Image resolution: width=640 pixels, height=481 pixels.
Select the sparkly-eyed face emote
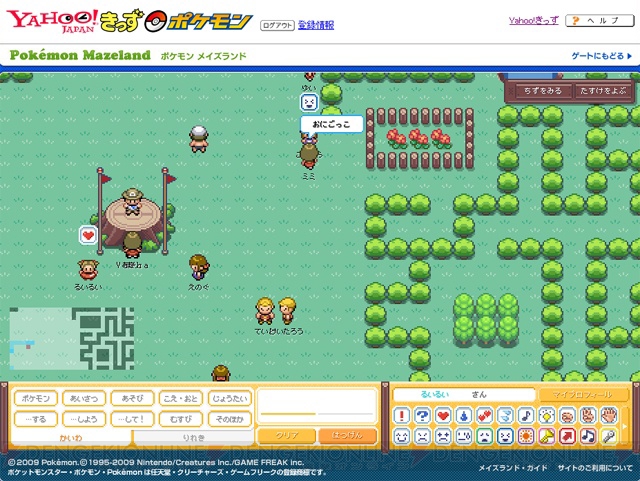pos(443,436)
